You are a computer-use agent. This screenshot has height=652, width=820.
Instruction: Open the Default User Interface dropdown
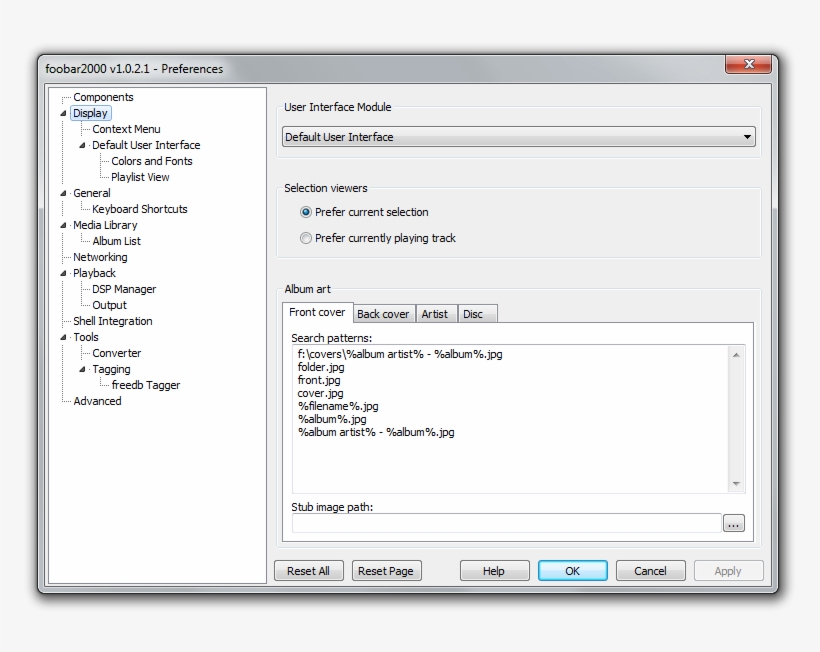[x=748, y=136]
